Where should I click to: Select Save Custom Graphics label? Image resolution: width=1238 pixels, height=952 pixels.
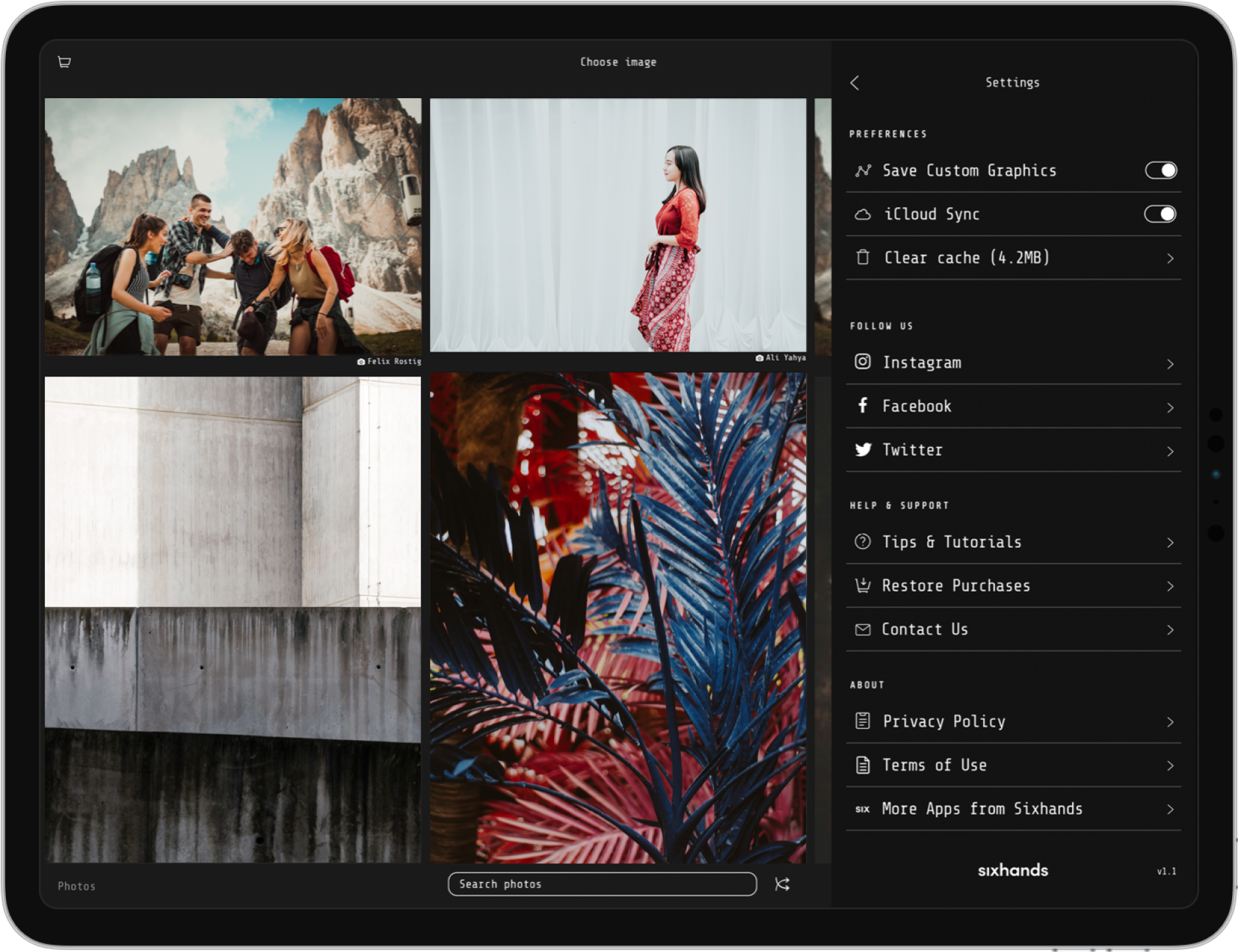969,171
